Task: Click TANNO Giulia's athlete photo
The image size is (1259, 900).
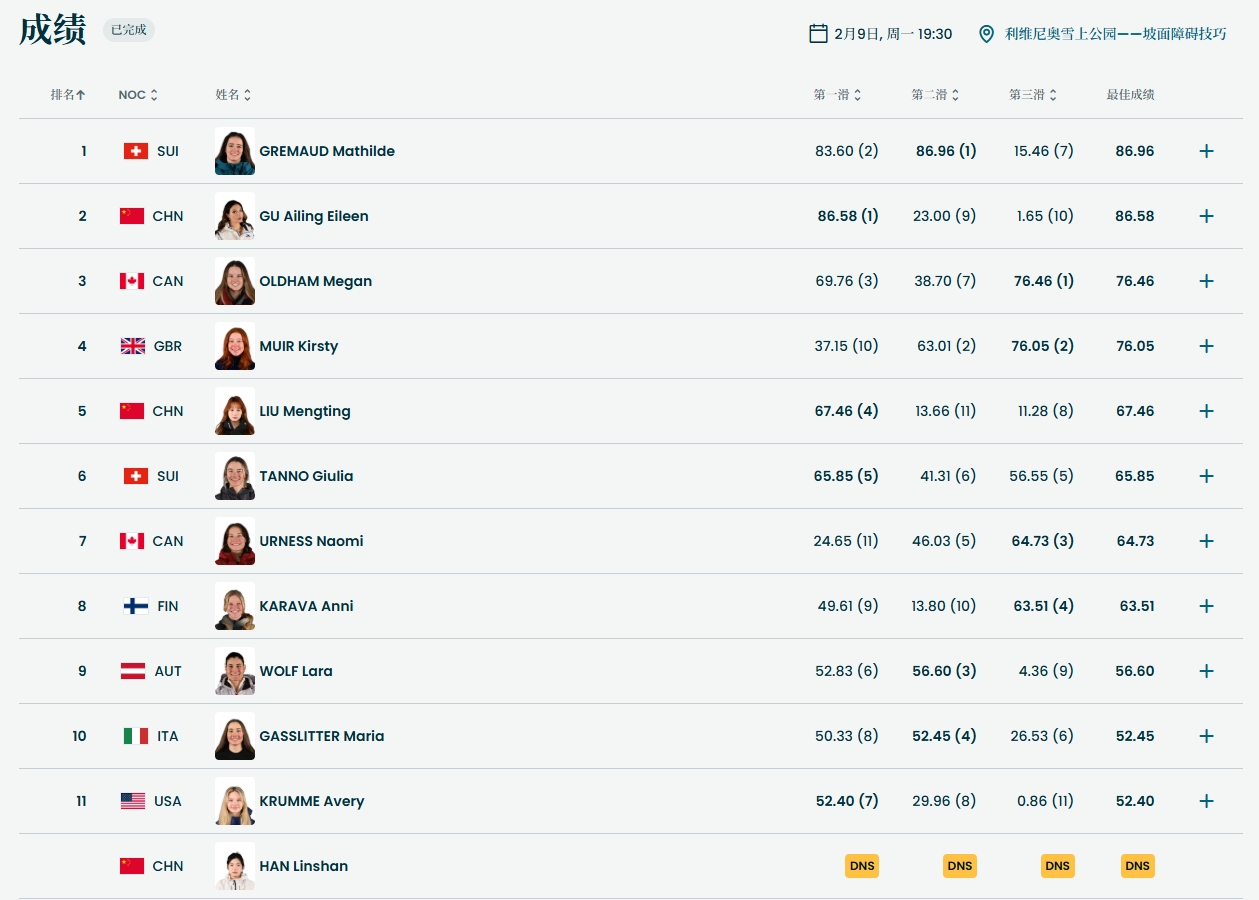Action: [234, 476]
